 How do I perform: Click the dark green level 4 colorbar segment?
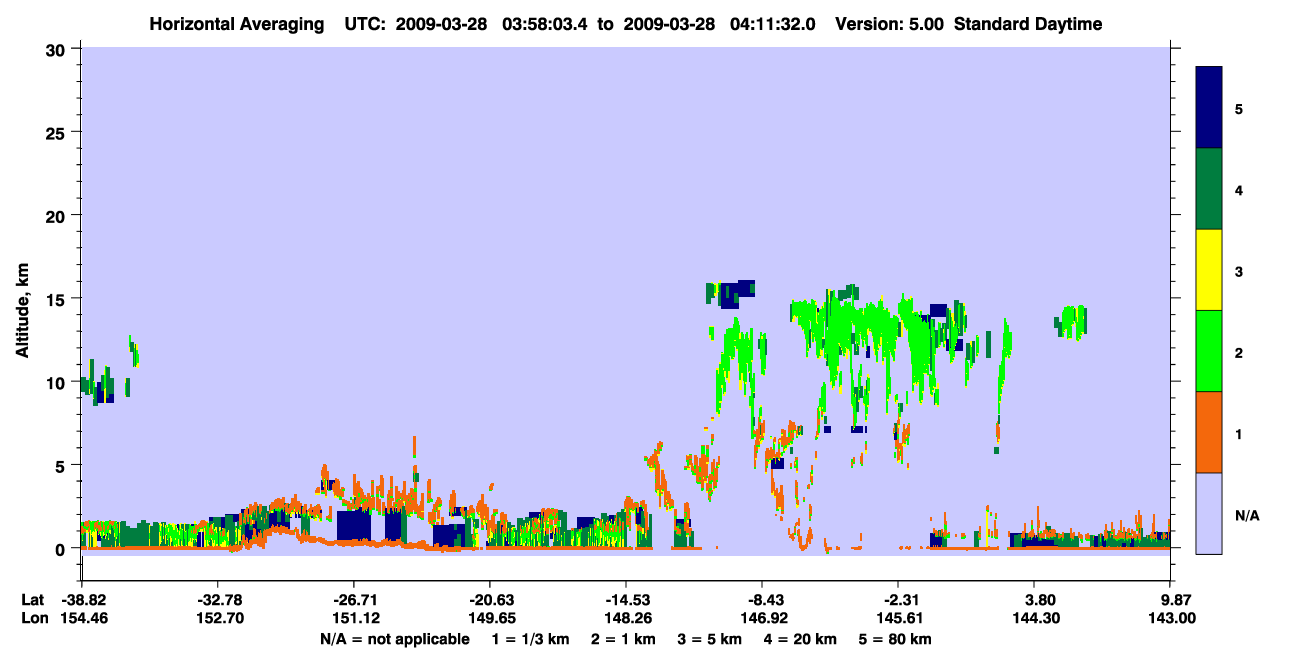[1209, 189]
